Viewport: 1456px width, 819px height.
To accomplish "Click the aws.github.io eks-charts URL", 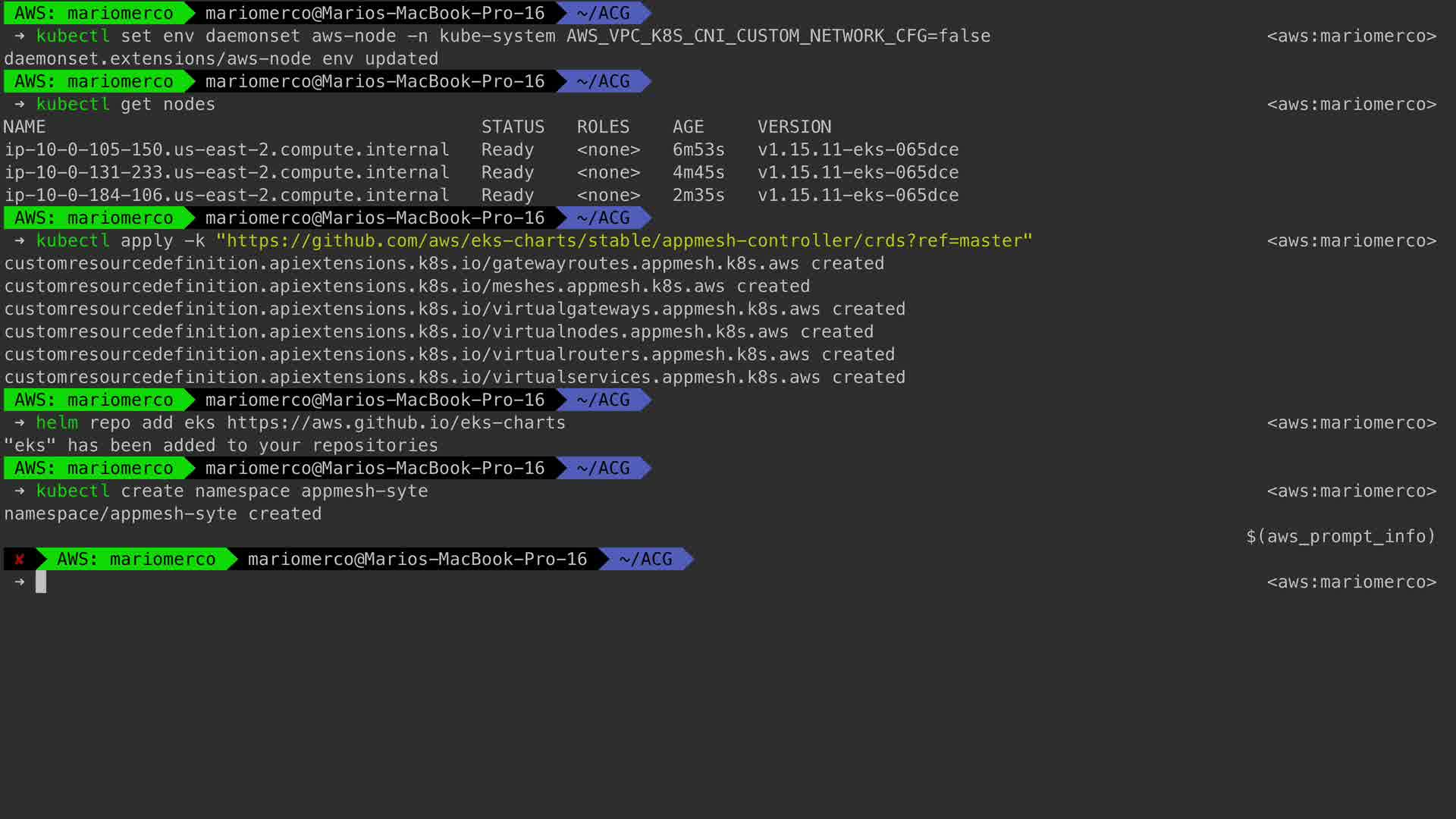I will (x=396, y=422).
